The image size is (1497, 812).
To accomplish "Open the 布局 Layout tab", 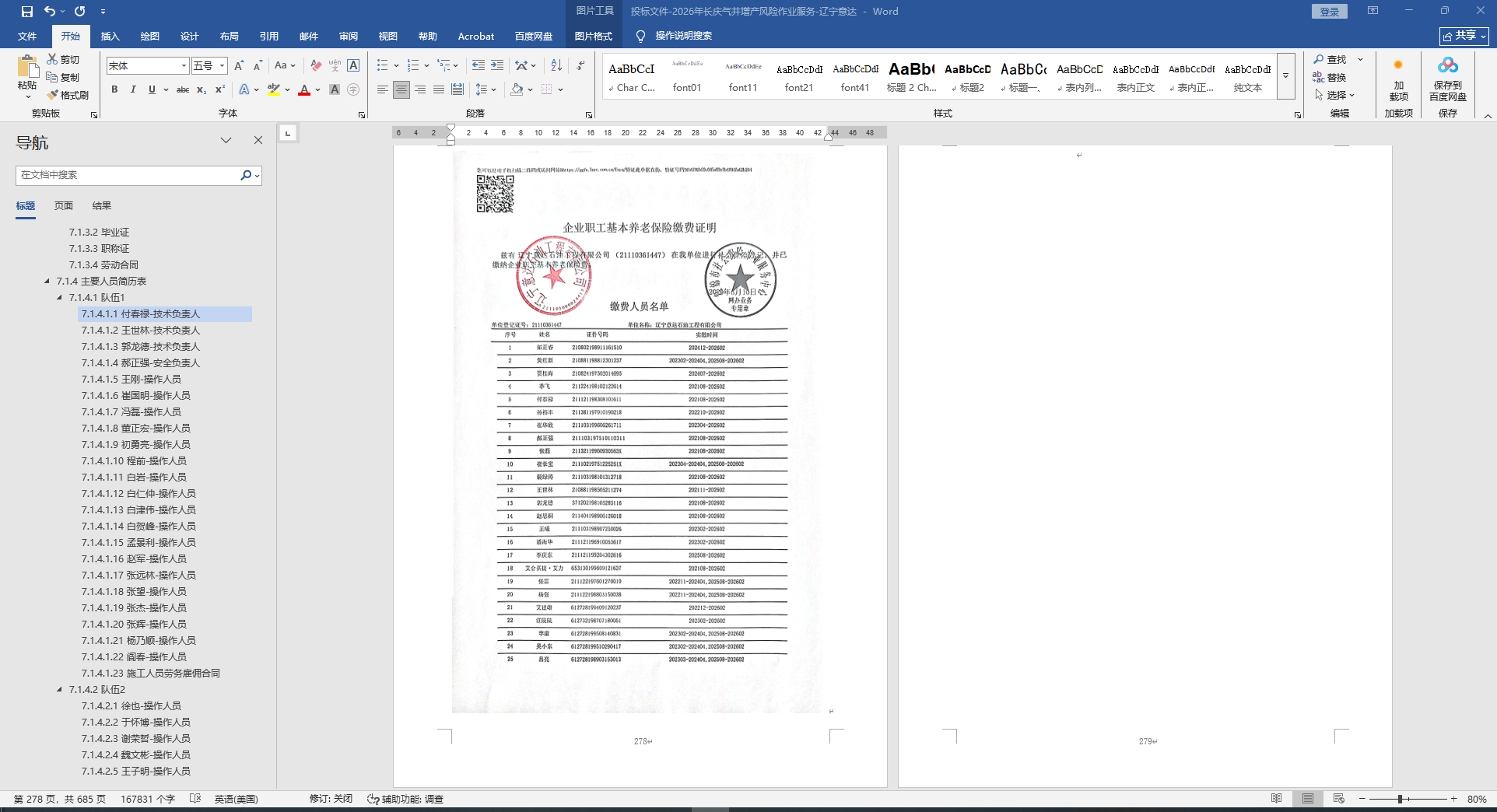I will pyautogui.click(x=230, y=37).
